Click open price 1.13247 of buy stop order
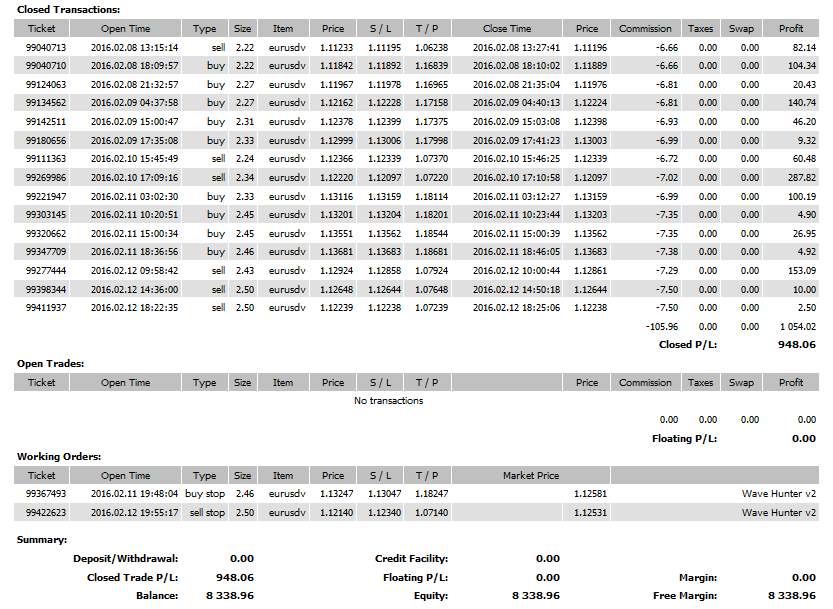Viewport: 833px width, 609px height. [x=336, y=494]
